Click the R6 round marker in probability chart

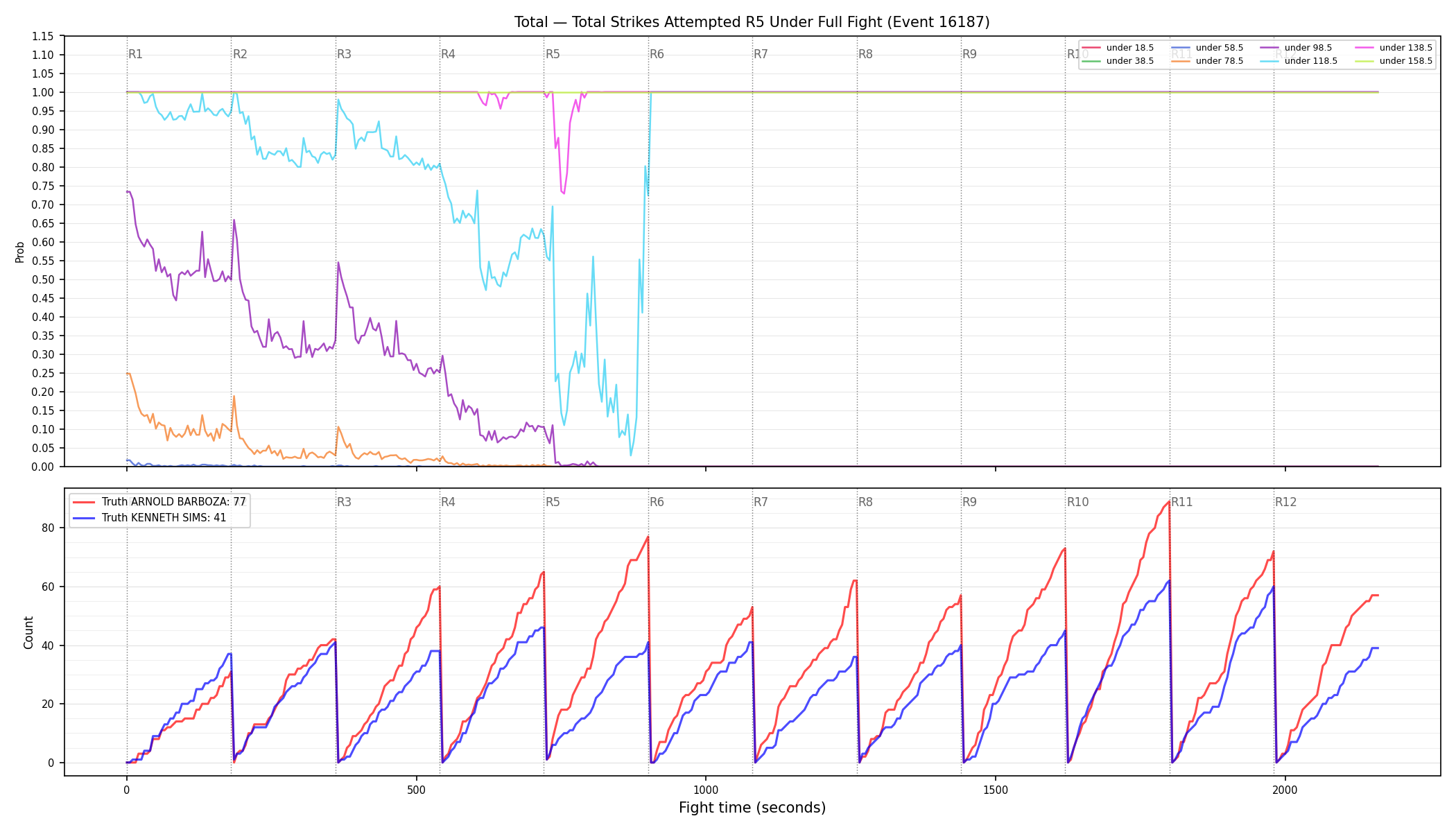click(x=657, y=54)
